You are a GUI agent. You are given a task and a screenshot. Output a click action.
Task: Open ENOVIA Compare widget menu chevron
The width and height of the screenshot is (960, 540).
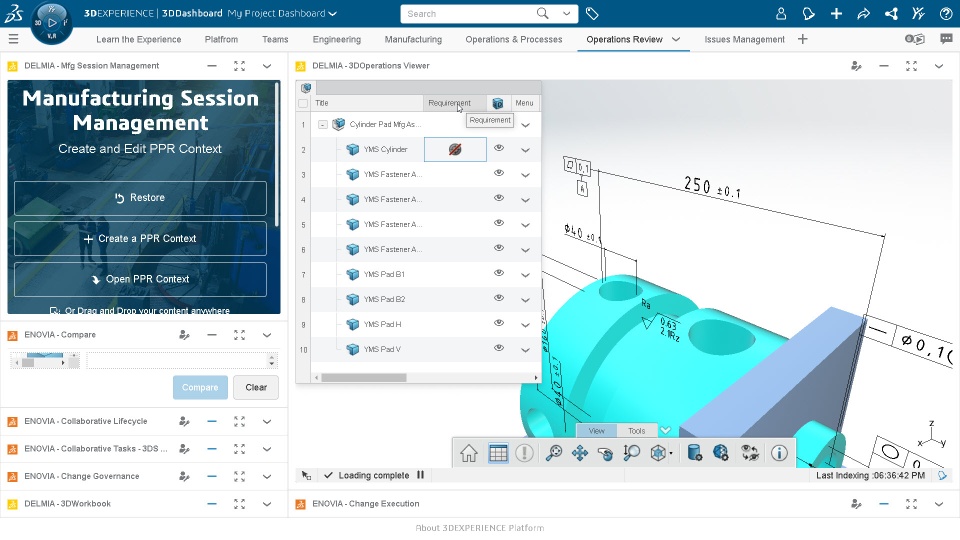tap(267, 335)
